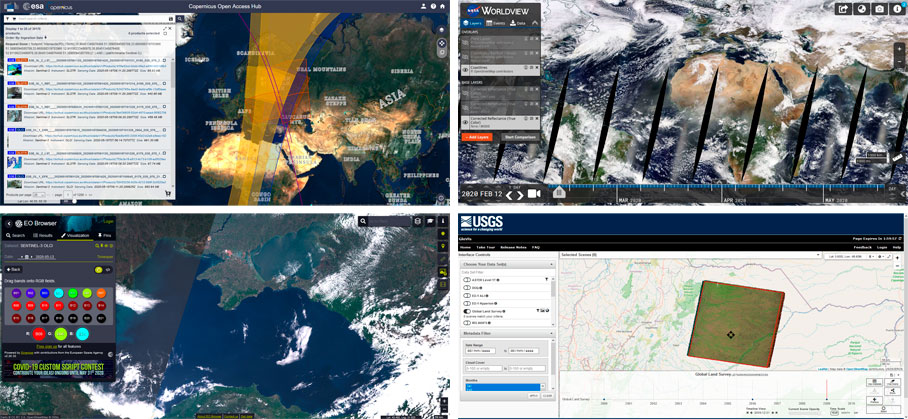Click page number field in Copernicus list

[68, 195]
